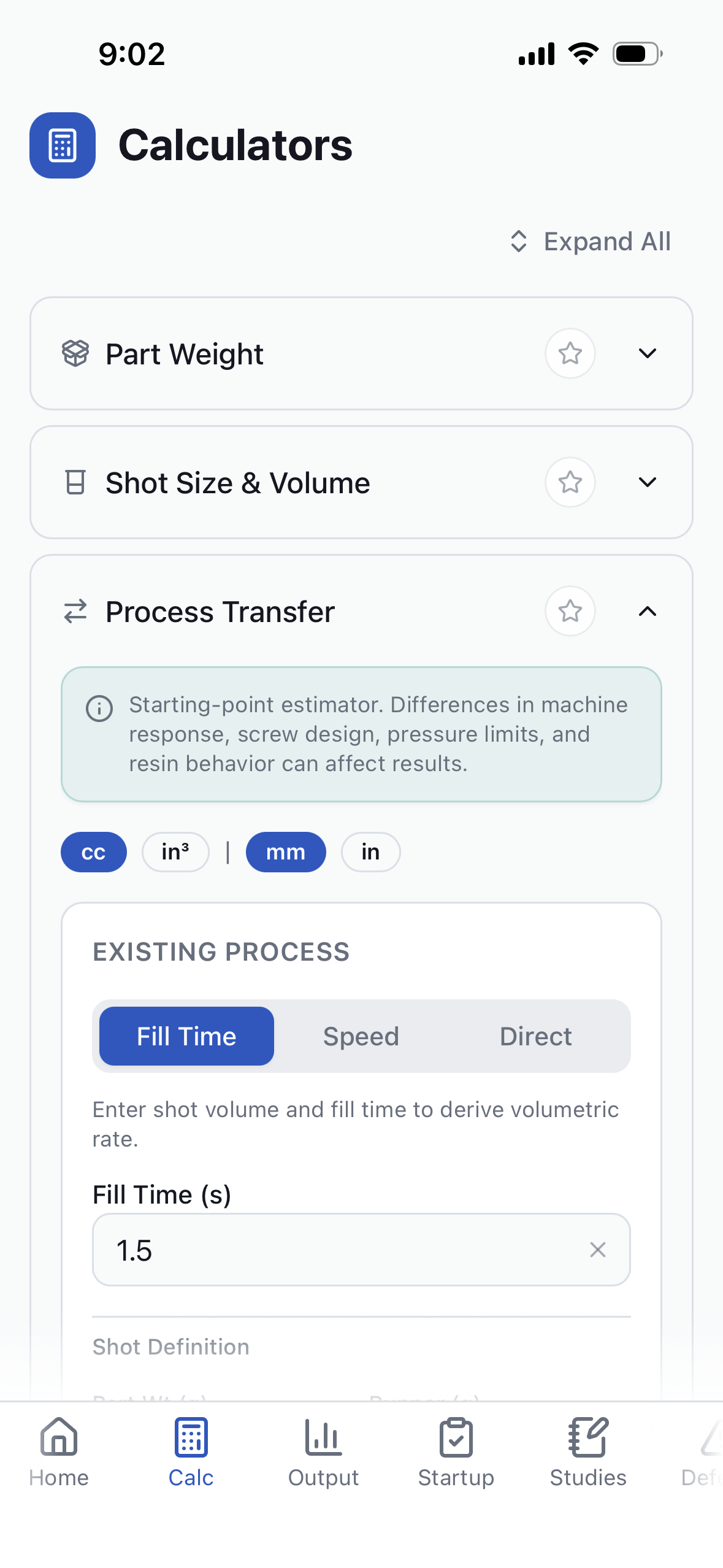Click the Part Weight box icon
This screenshot has height=1568, width=723.
click(75, 353)
